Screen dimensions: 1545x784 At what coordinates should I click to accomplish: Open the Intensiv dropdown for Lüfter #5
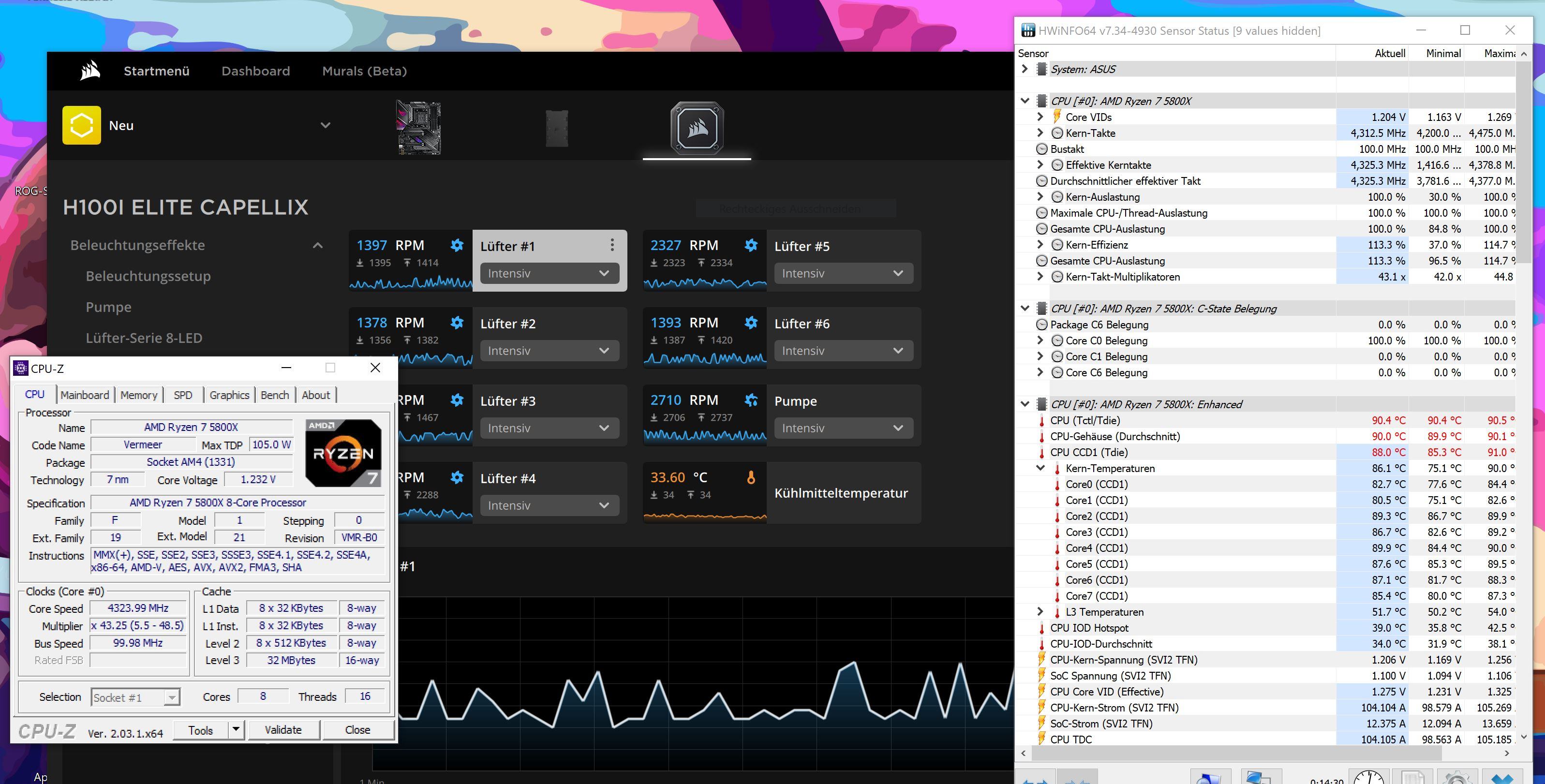pyautogui.click(x=843, y=274)
